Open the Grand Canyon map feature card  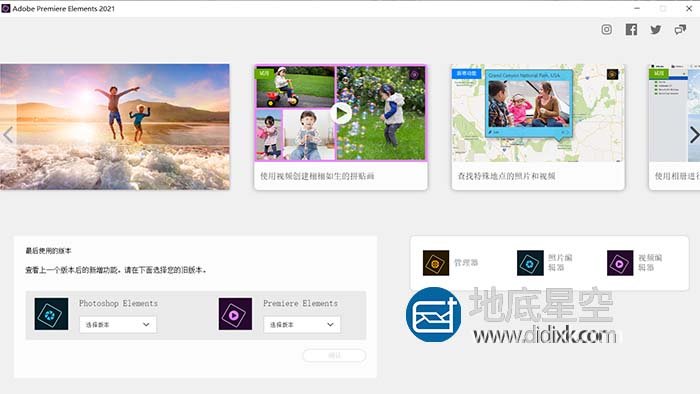click(538, 127)
